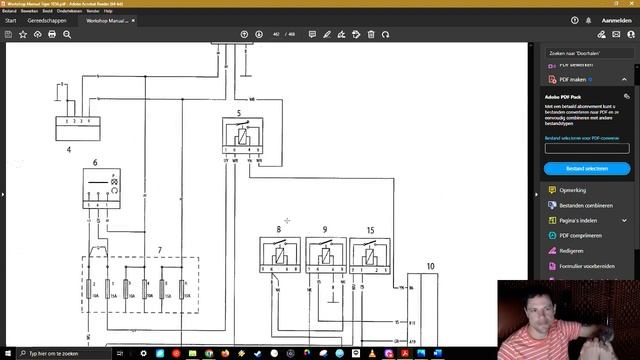Click the copy icon beside Adobe PDF Pack
Image resolution: width=640 pixels, height=360 pixels.
(627, 97)
